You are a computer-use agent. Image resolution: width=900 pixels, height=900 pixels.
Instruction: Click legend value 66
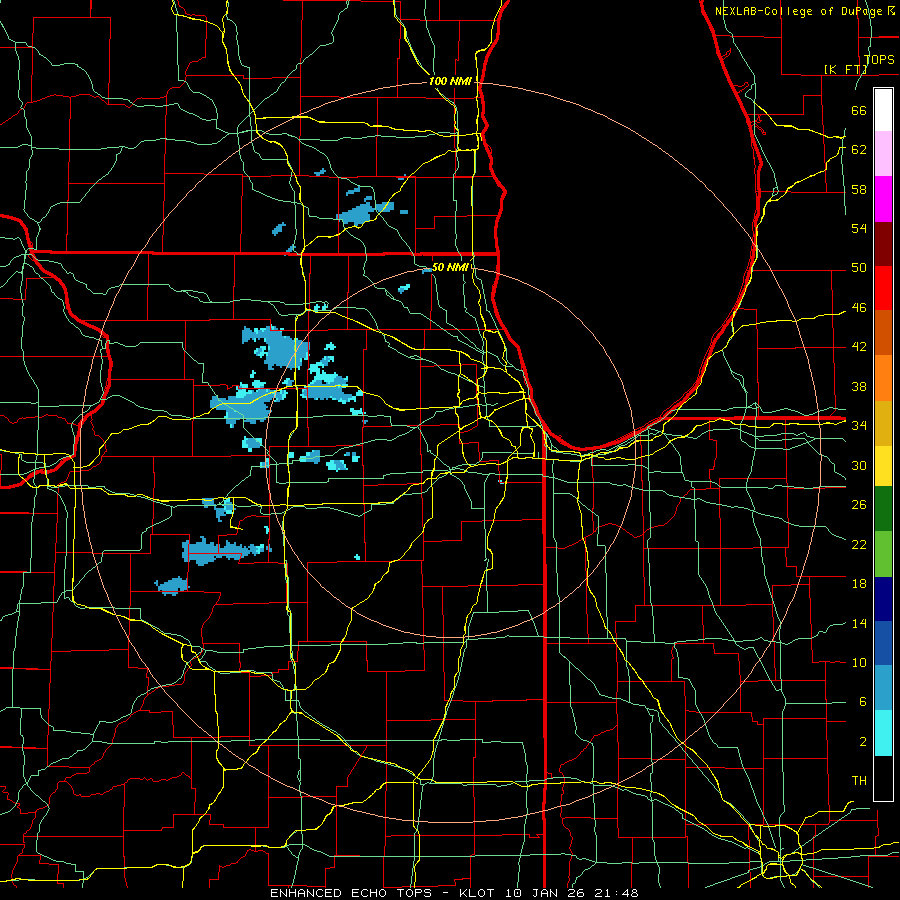pyautogui.click(x=859, y=110)
